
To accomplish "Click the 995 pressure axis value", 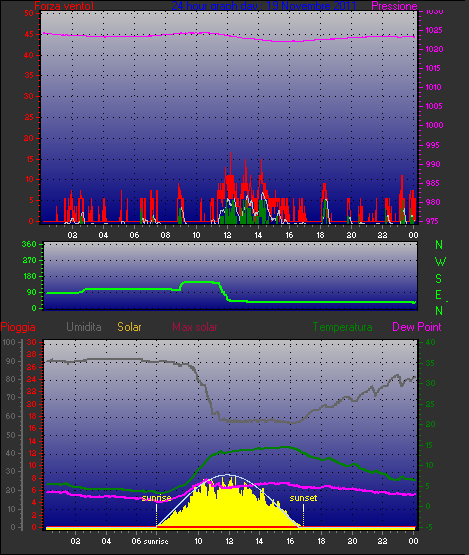I will pos(433,145).
